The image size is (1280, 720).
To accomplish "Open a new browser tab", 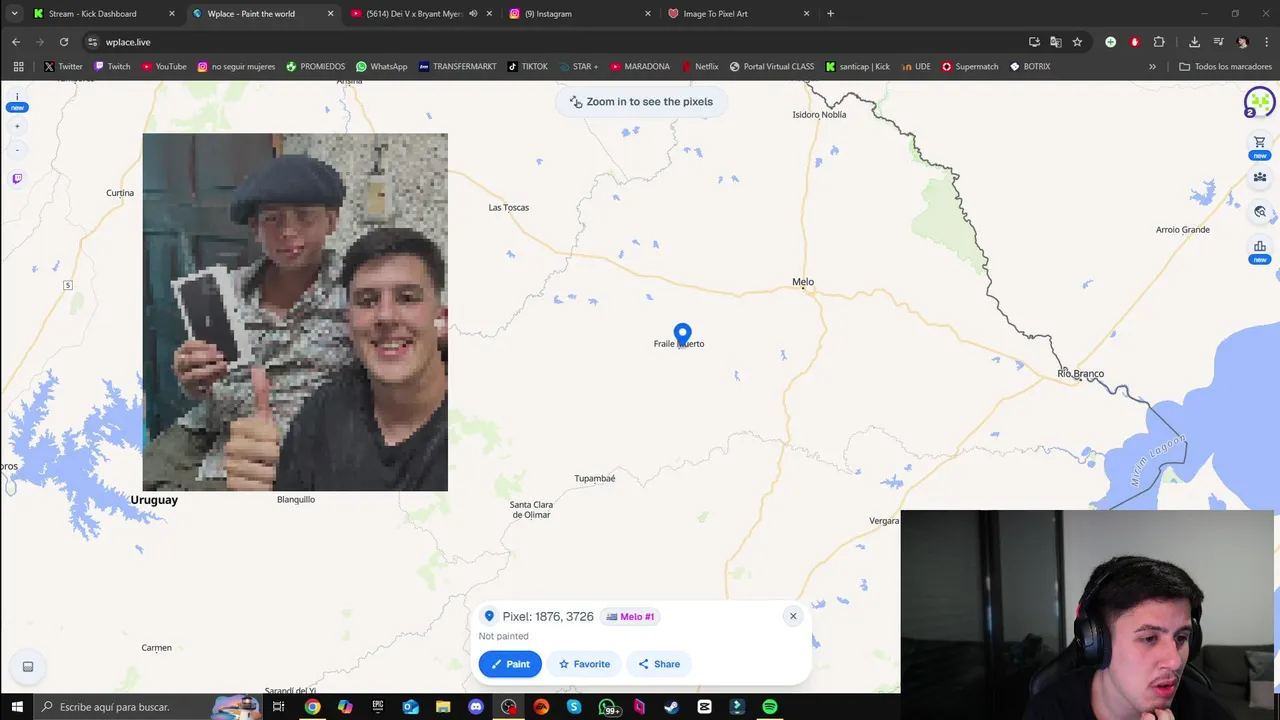I will tap(830, 14).
